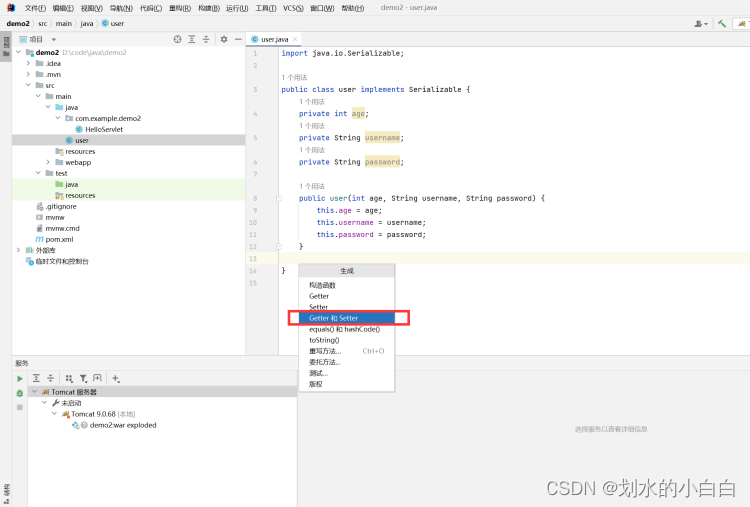Choose 版权 in Generate popup
Screen dimensions: 750x507
[x=347, y=384]
